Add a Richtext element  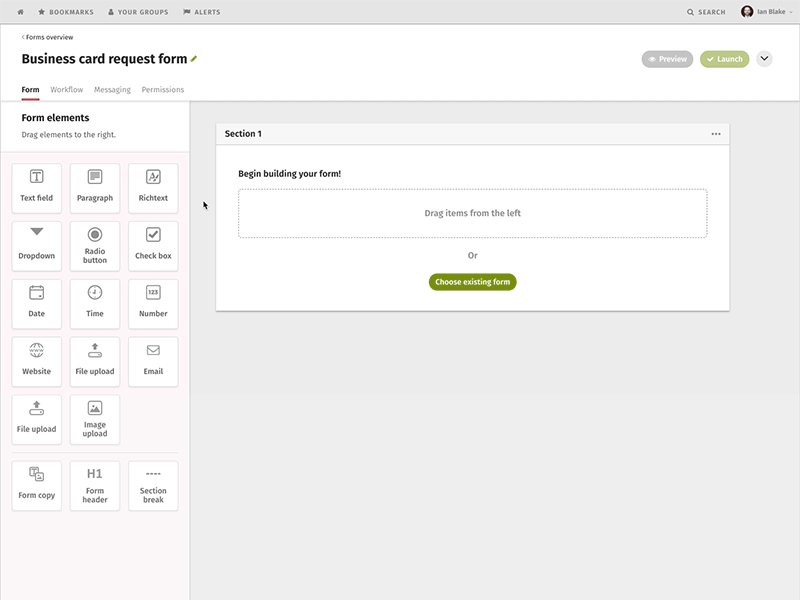(x=152, y=188)
